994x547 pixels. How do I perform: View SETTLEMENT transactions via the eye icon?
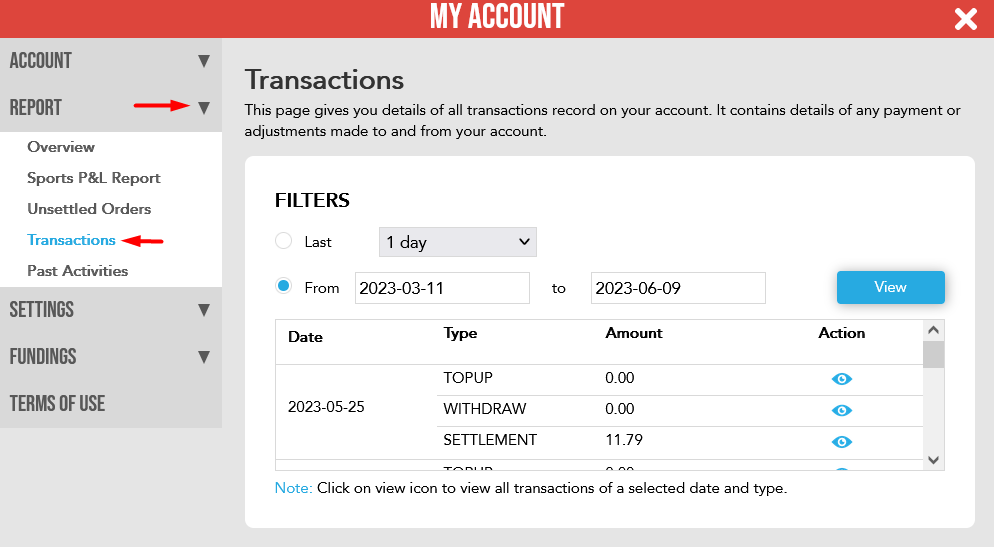[x=841, y=442]
